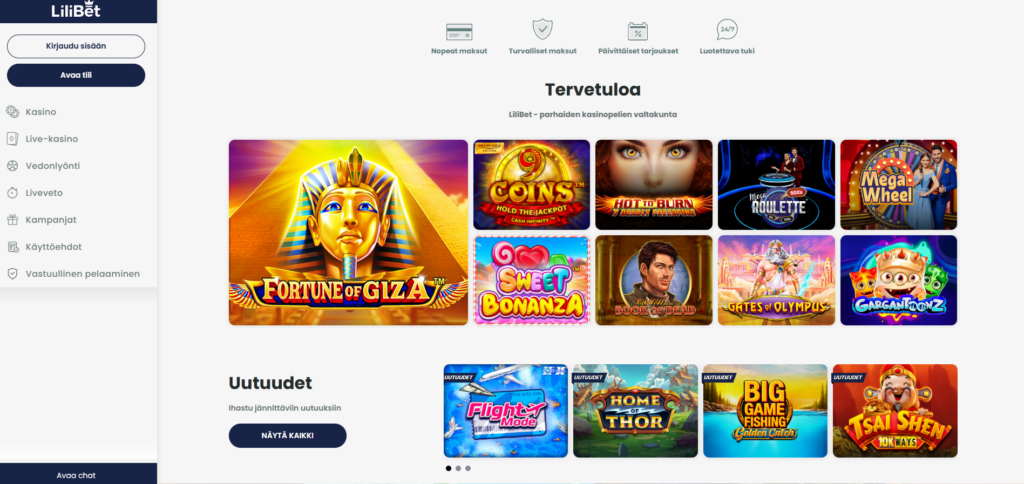The image size is (1024, 484).
Task: Click the Avaa tili button
Action: 76,75
